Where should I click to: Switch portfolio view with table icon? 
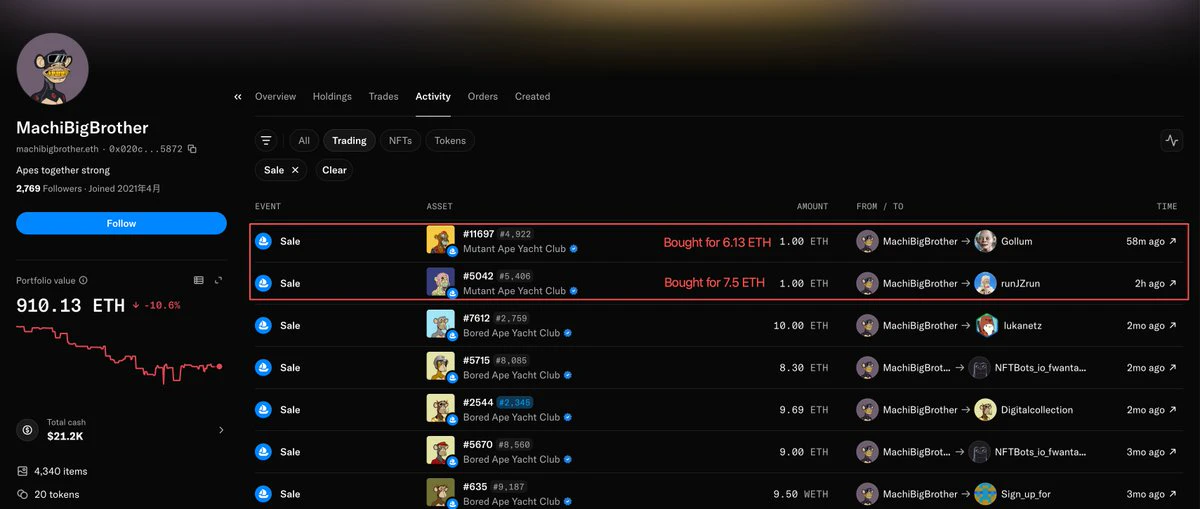[199, 281]
